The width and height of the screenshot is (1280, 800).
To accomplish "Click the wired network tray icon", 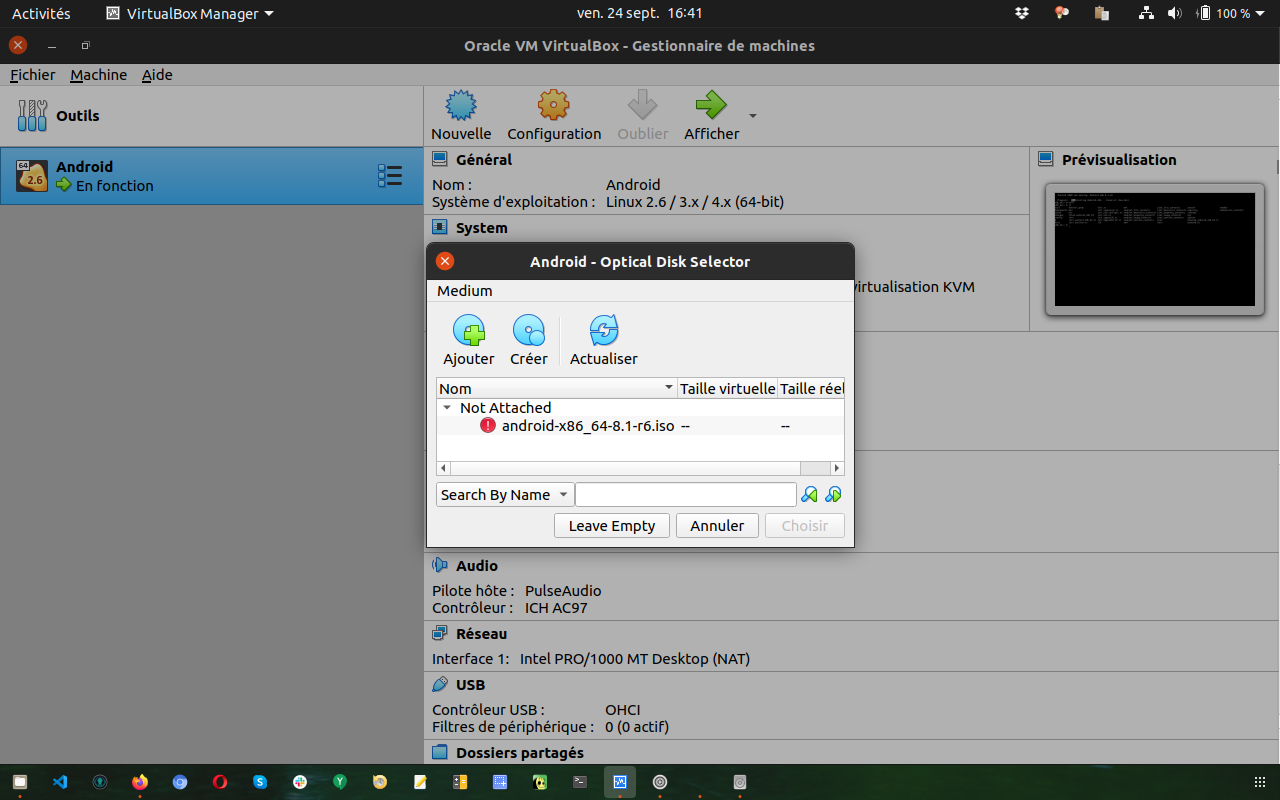I will point(1146,13).
